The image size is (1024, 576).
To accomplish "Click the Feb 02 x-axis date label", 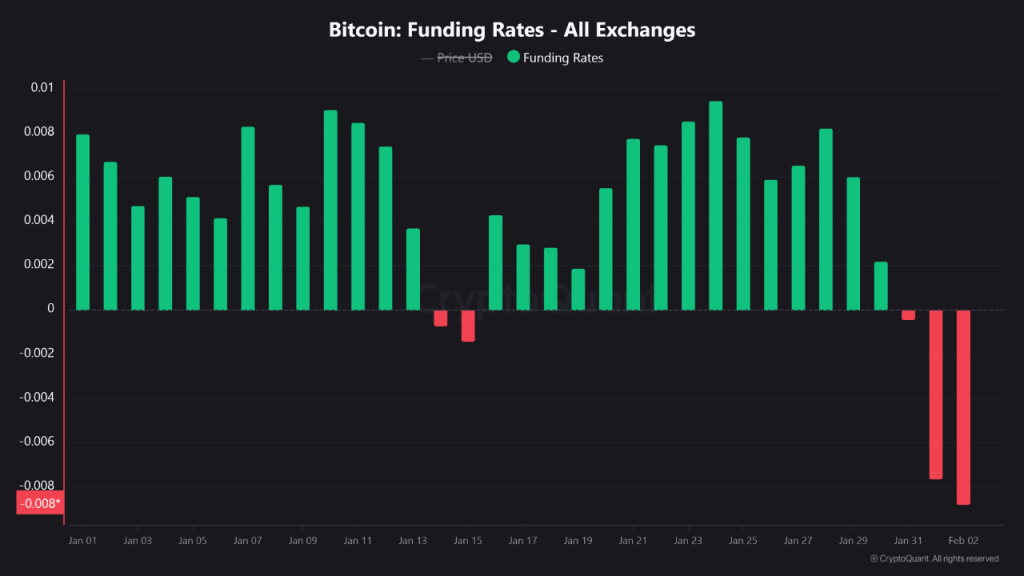I will pos(963,540).
